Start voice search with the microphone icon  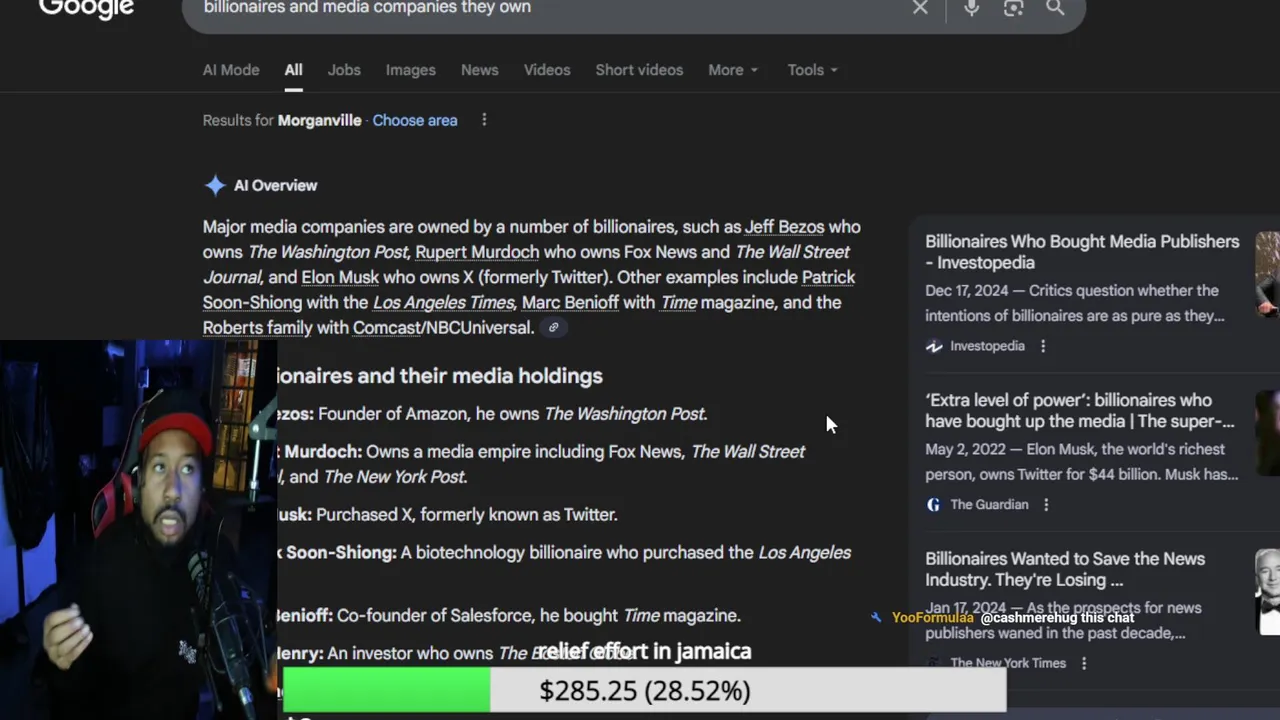point(971,8)
